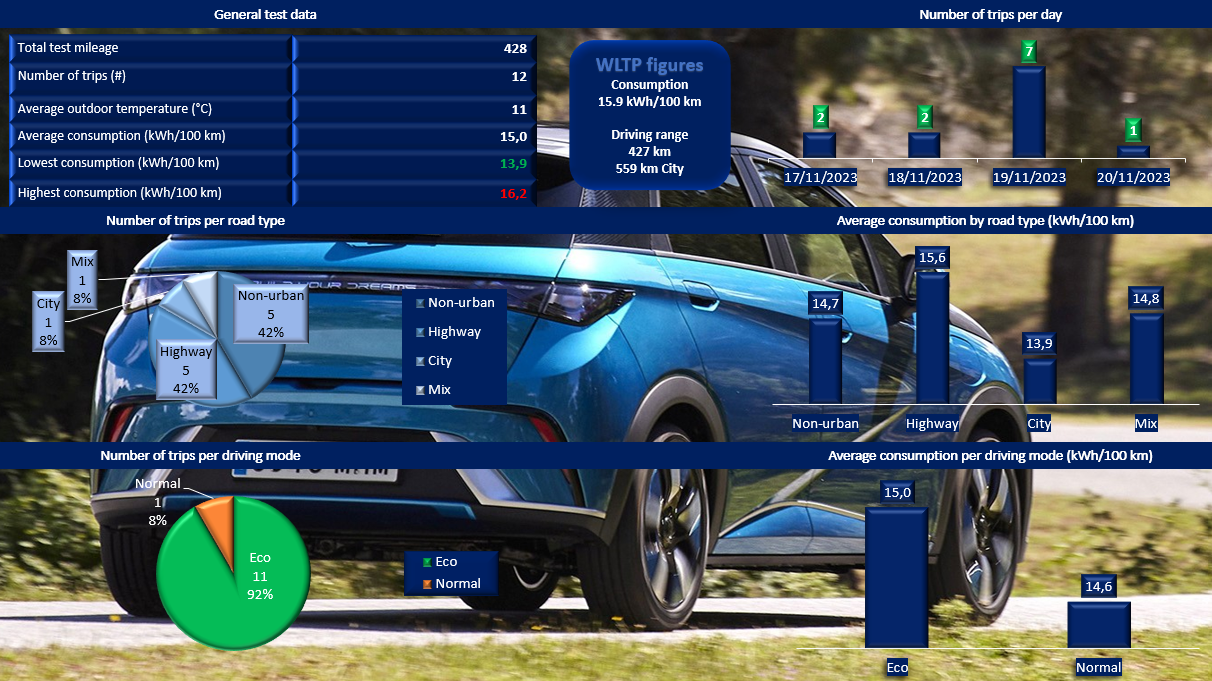Click 'Average consumption by road type' chart title
The width and height of the screenshot is (1212, 681).
coord(985,220)
